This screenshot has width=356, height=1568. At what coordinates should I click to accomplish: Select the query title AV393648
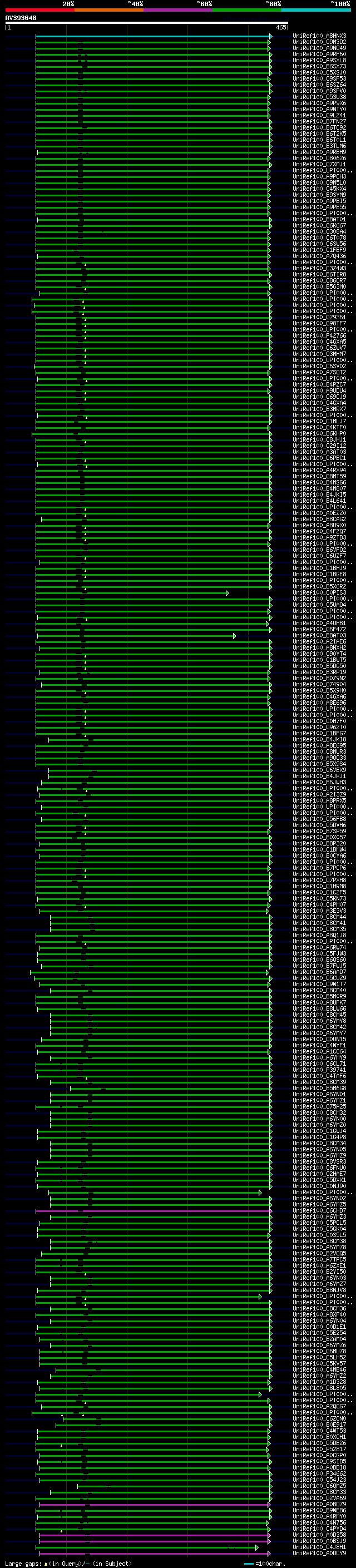pyautogui.click(x=21, y=18)
